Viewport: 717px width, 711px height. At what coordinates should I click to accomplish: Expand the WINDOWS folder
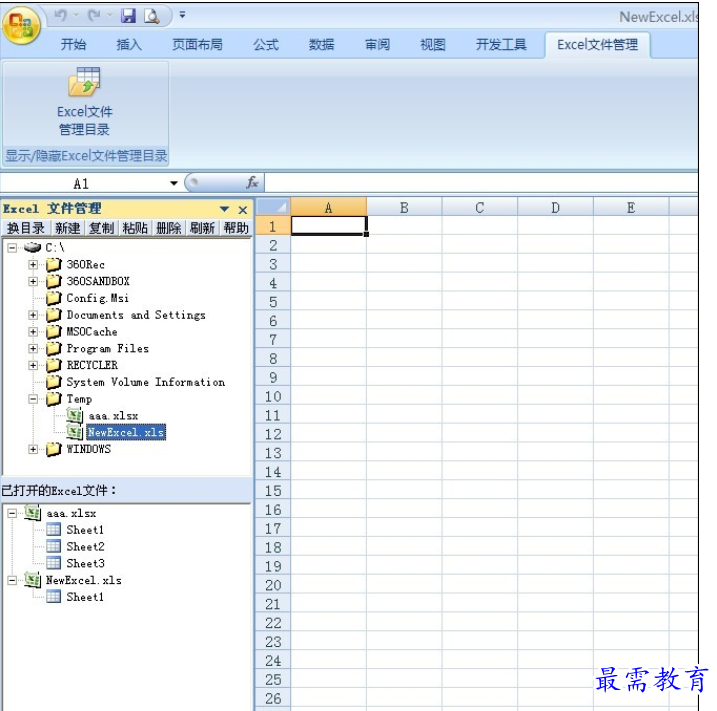[x=33, y=449]
